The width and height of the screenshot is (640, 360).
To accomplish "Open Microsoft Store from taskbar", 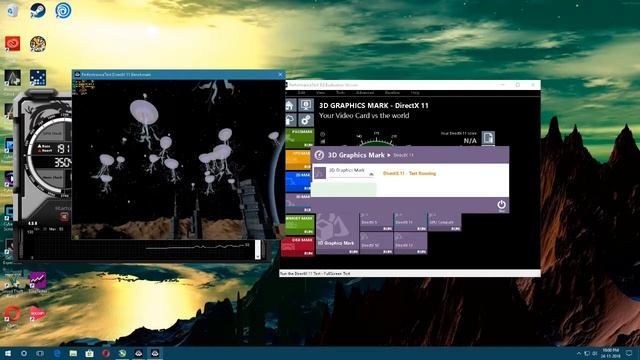I will click(89, 353).
